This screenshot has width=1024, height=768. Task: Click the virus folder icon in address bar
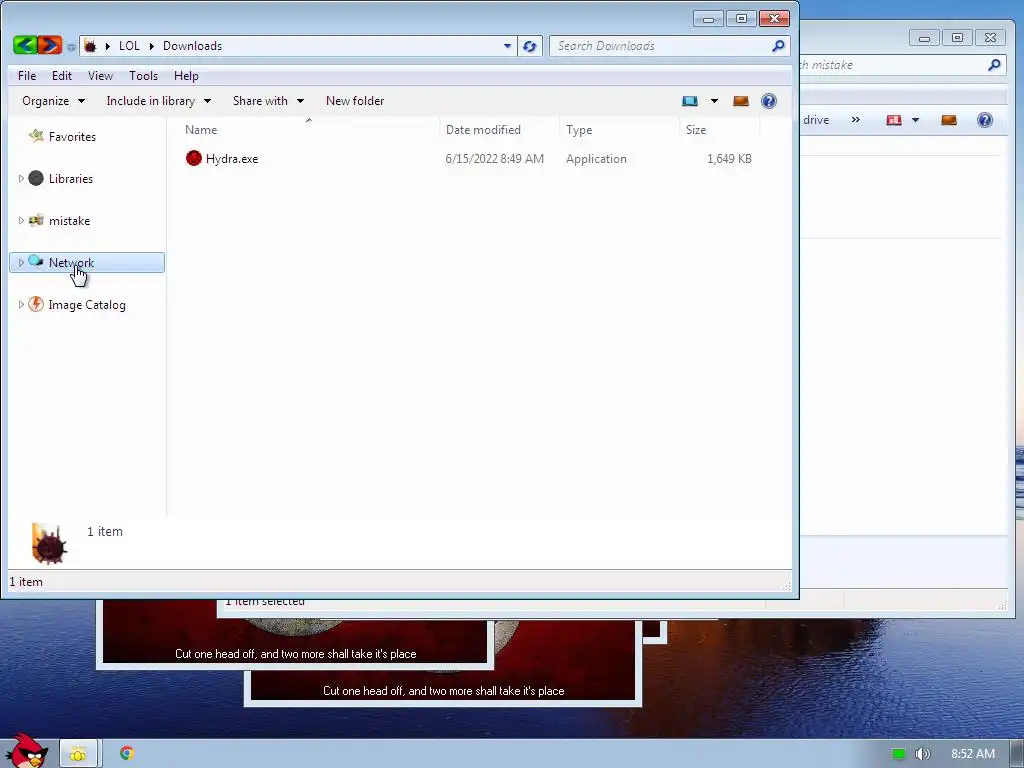(90, 46)
